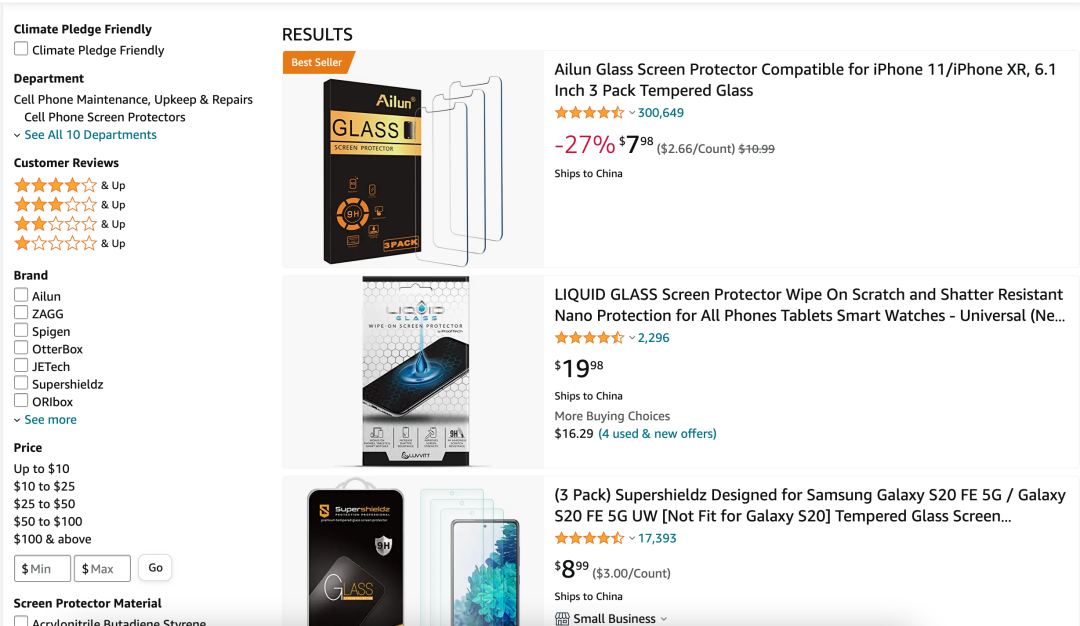Filter by 3 stars & up rating
Viewport: 1080px width, 626px height.
[56, 204]
